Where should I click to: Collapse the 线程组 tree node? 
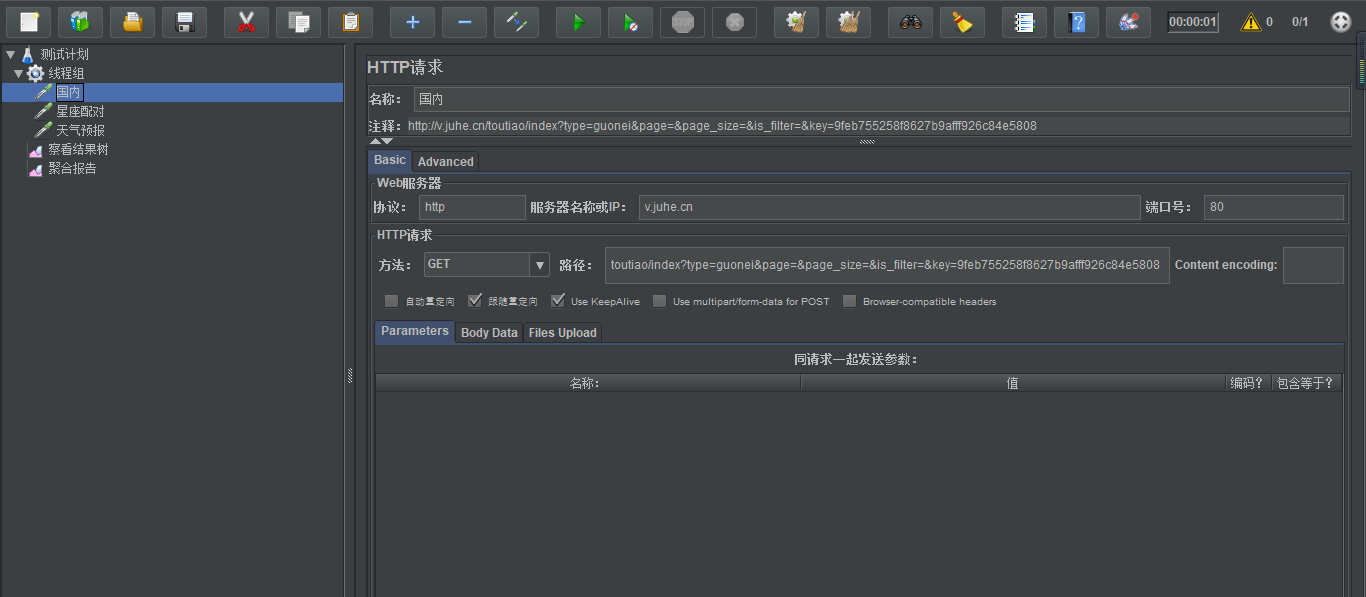coord(18,72)
